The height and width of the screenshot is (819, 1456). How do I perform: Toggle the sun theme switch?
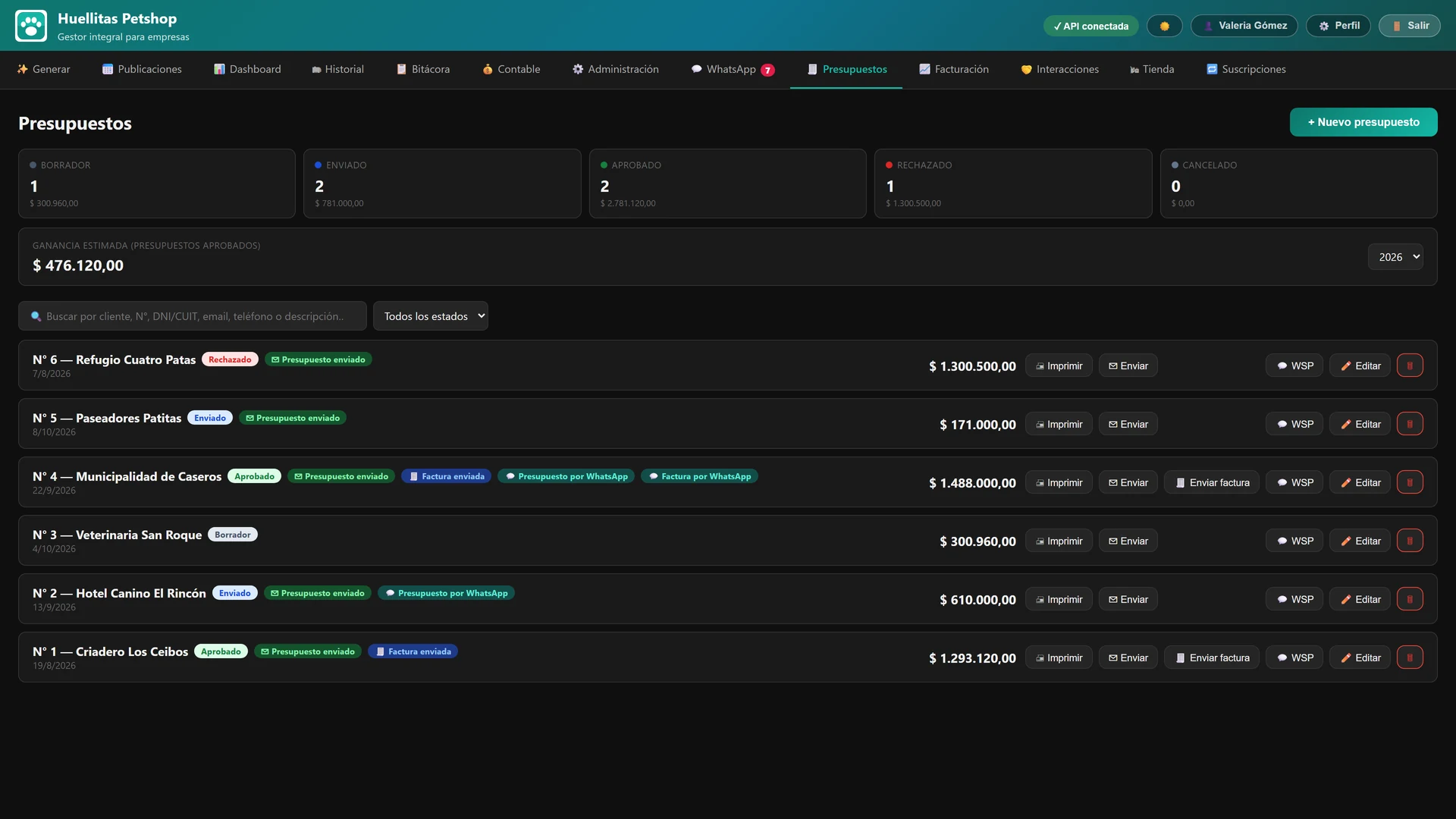coord(1164,26)
